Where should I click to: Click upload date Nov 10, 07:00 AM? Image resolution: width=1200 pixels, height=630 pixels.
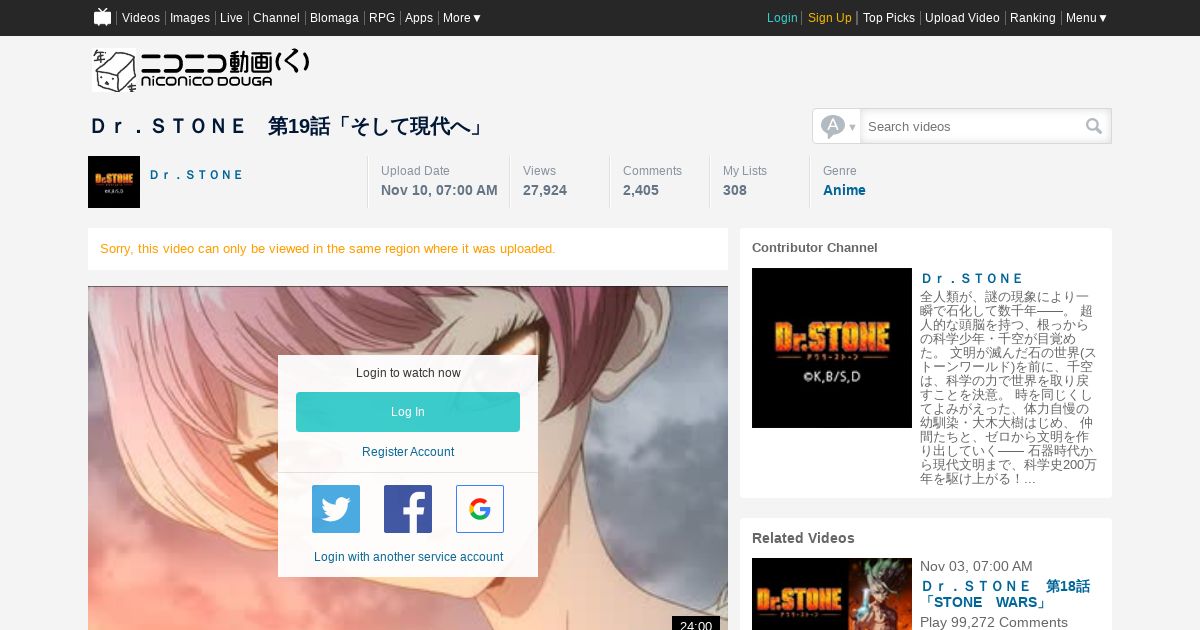point(439,190)
